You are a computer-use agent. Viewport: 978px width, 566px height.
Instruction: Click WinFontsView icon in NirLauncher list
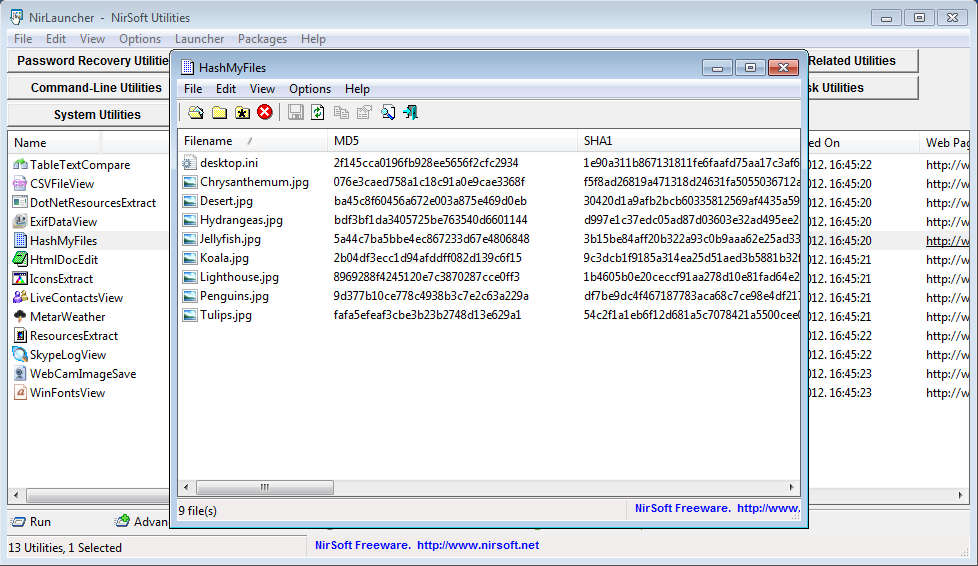click(x=20, y=393)
